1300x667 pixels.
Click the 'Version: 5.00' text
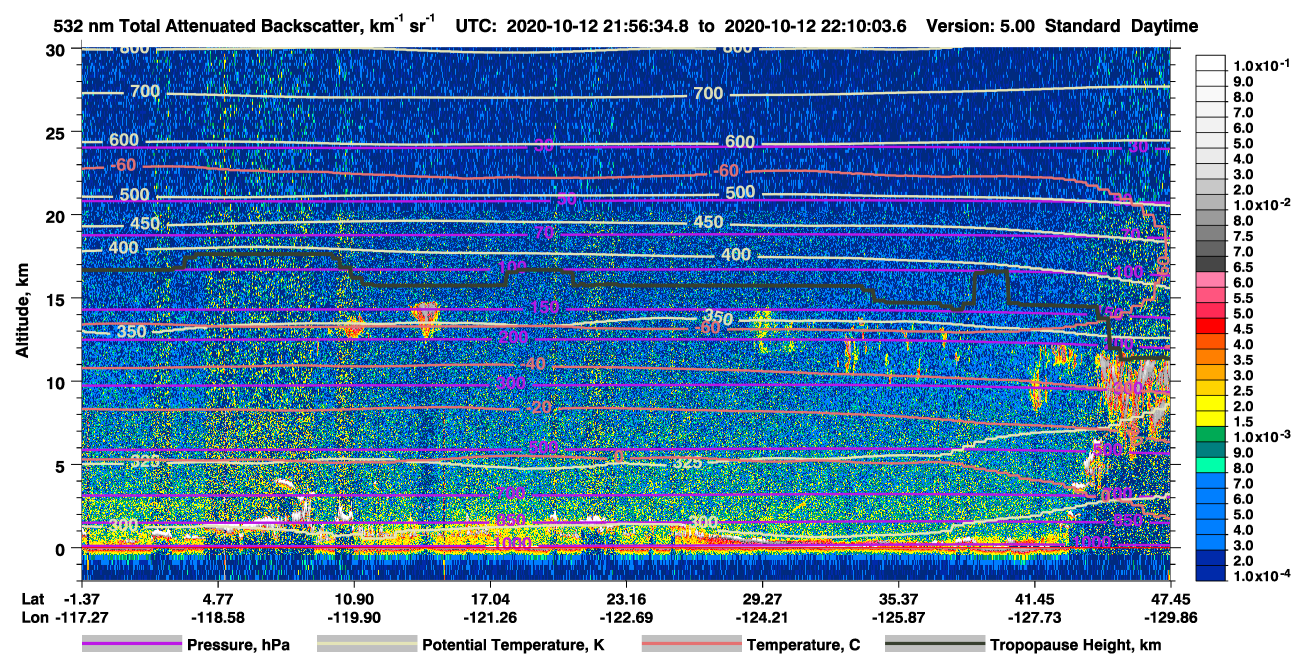coord(981,26)
